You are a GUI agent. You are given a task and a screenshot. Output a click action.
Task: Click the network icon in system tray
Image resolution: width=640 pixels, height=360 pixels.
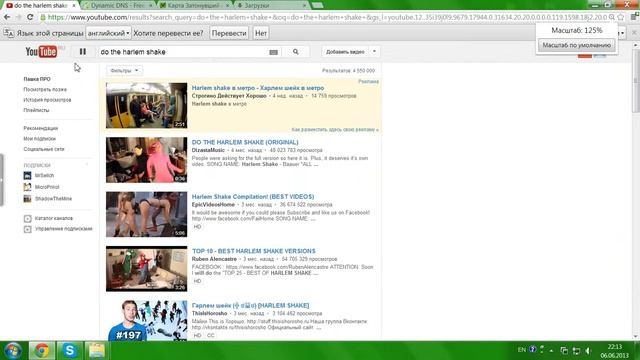(576, 351)
